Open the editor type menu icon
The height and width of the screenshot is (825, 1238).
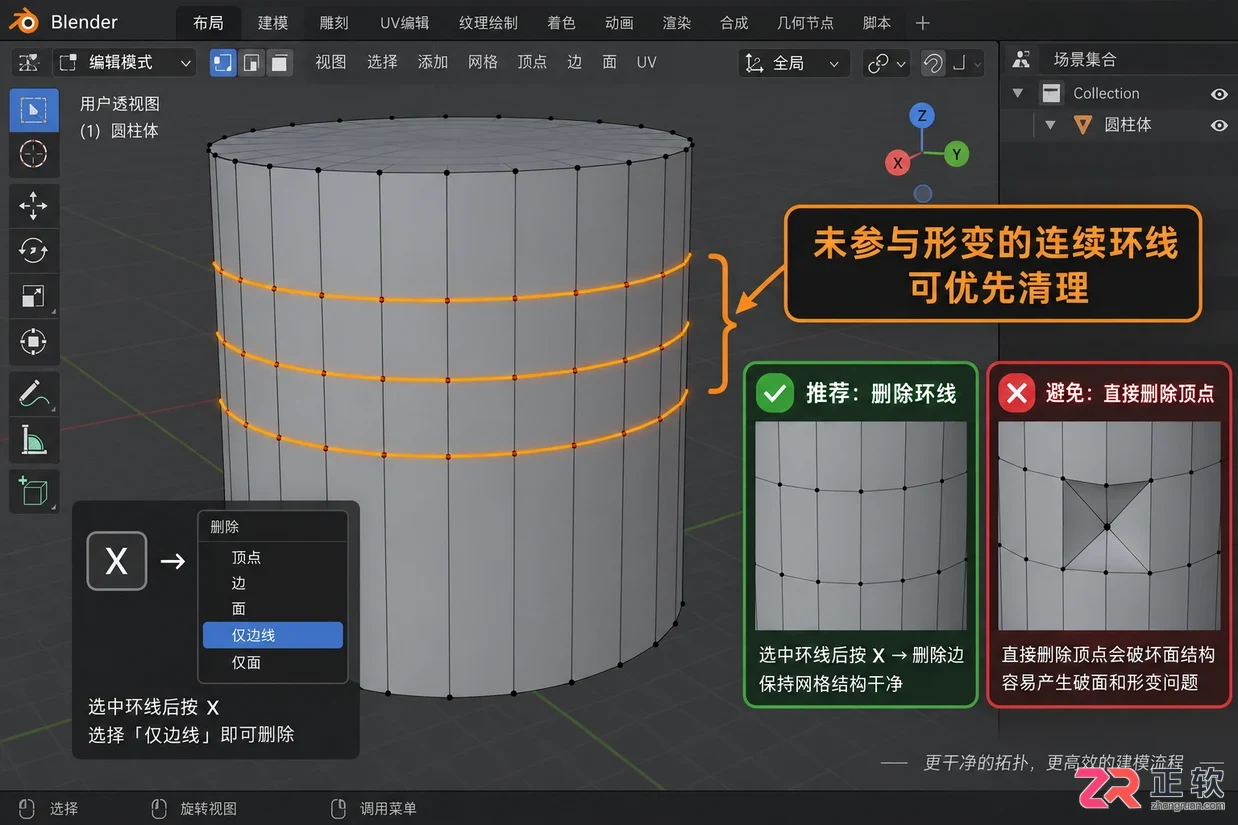click(29, 63)
